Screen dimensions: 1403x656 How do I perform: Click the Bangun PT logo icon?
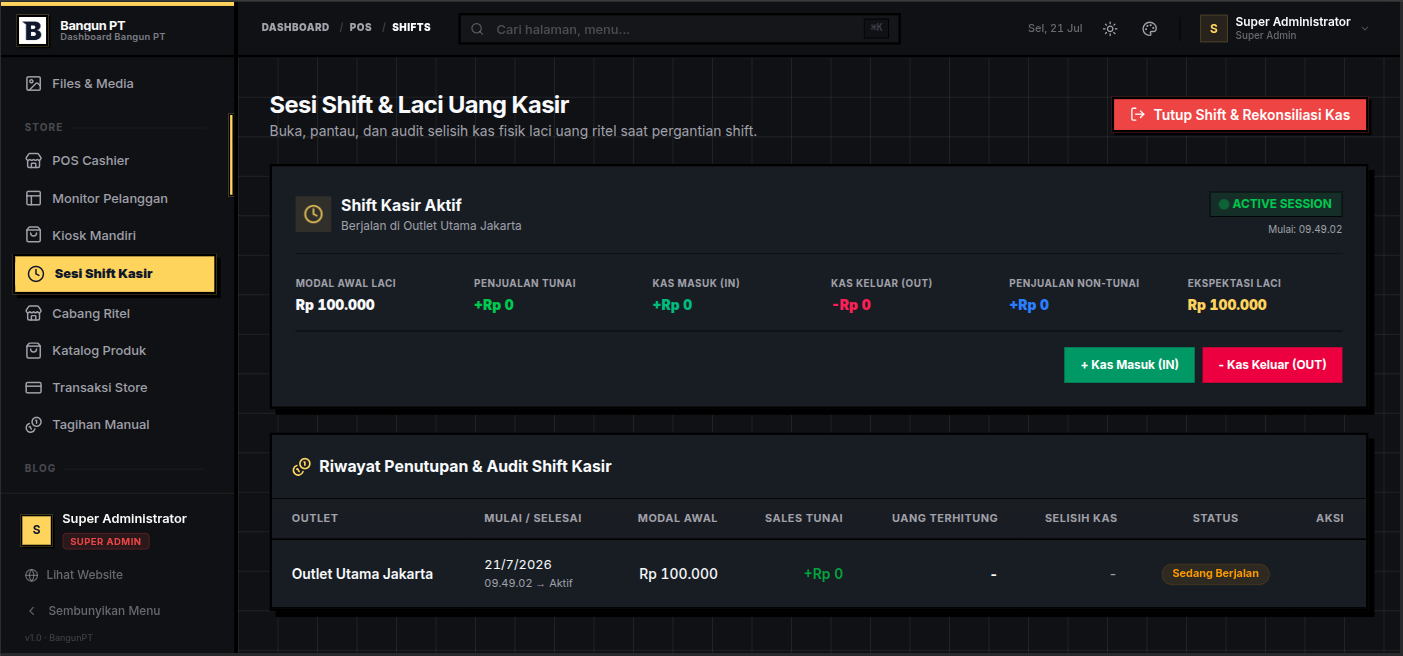coord(33,31)
